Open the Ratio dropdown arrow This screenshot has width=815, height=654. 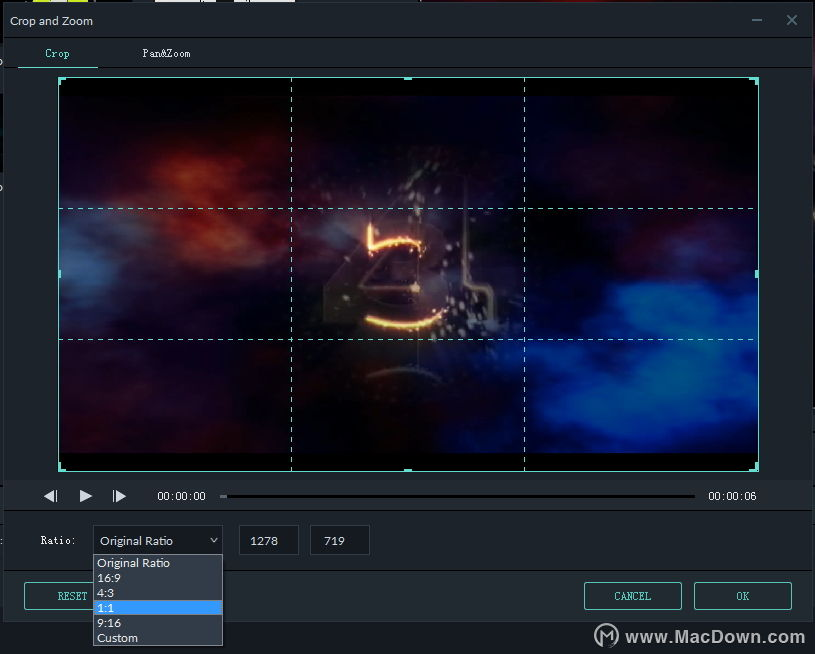[214, 540]
